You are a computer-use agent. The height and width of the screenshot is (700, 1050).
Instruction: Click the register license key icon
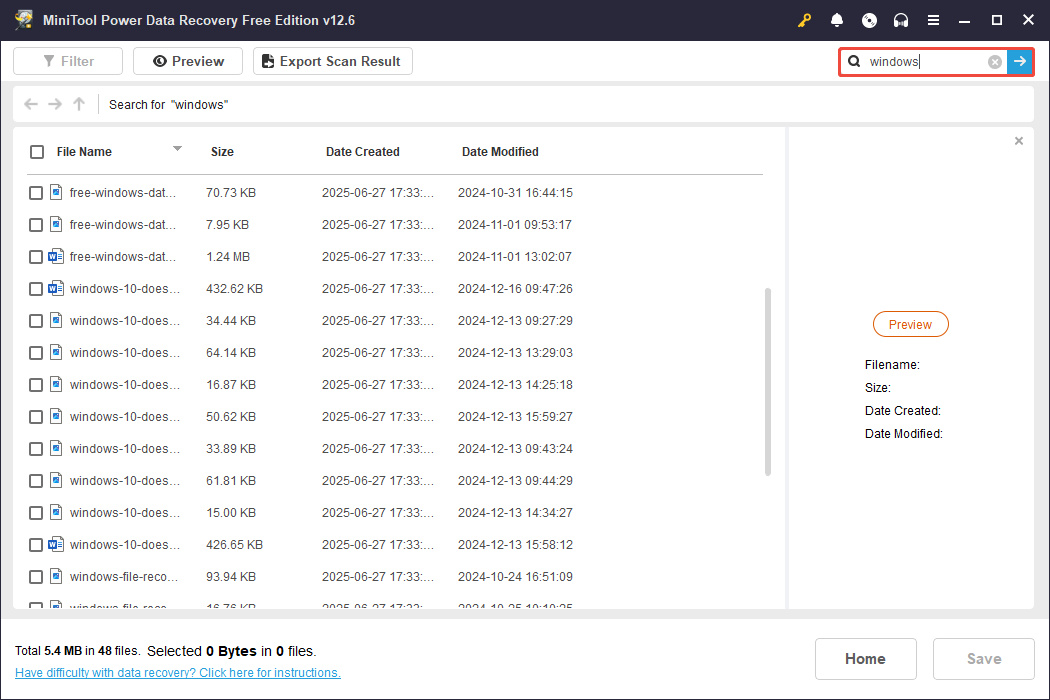pos(805,20)
